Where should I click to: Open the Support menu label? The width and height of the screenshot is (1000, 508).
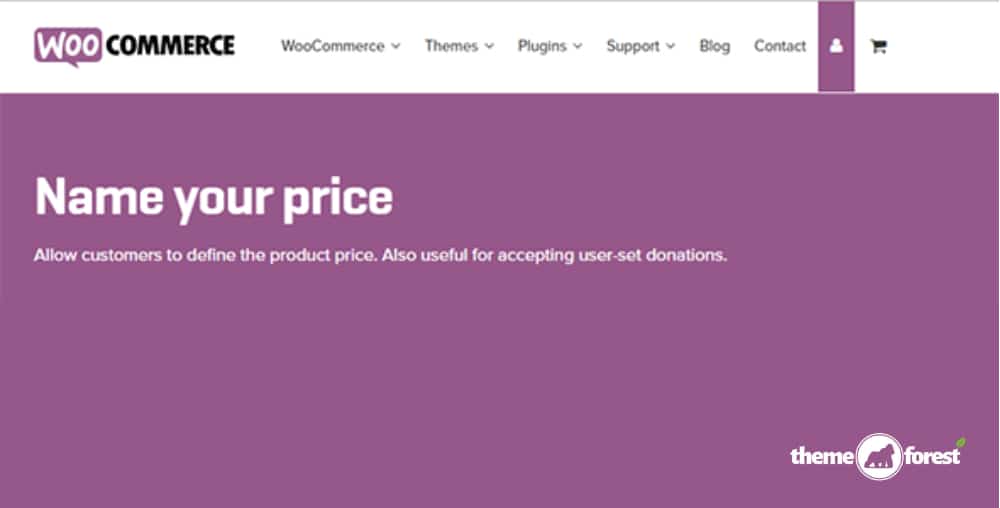point(632,46)
